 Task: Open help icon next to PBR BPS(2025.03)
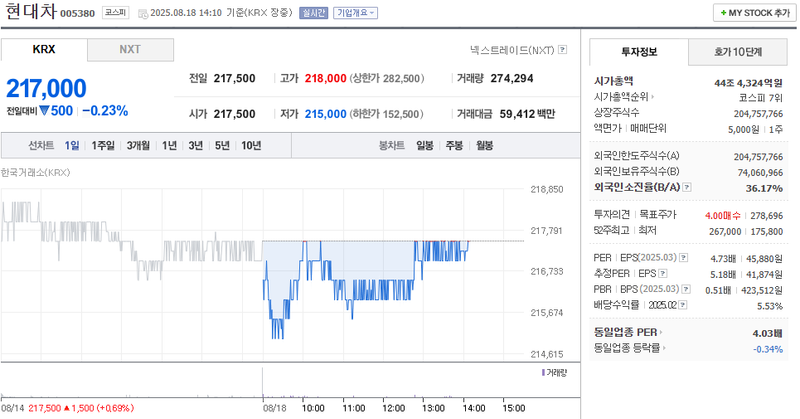[x=686, y=289]
